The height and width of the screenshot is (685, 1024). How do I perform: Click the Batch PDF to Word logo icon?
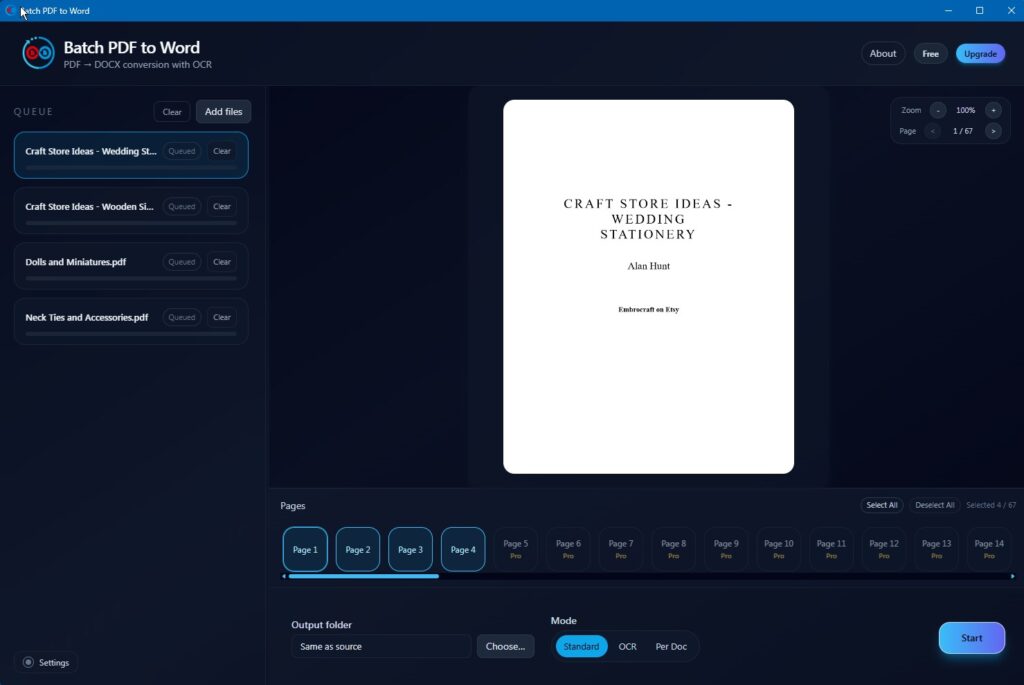click(x=38, y=53)
